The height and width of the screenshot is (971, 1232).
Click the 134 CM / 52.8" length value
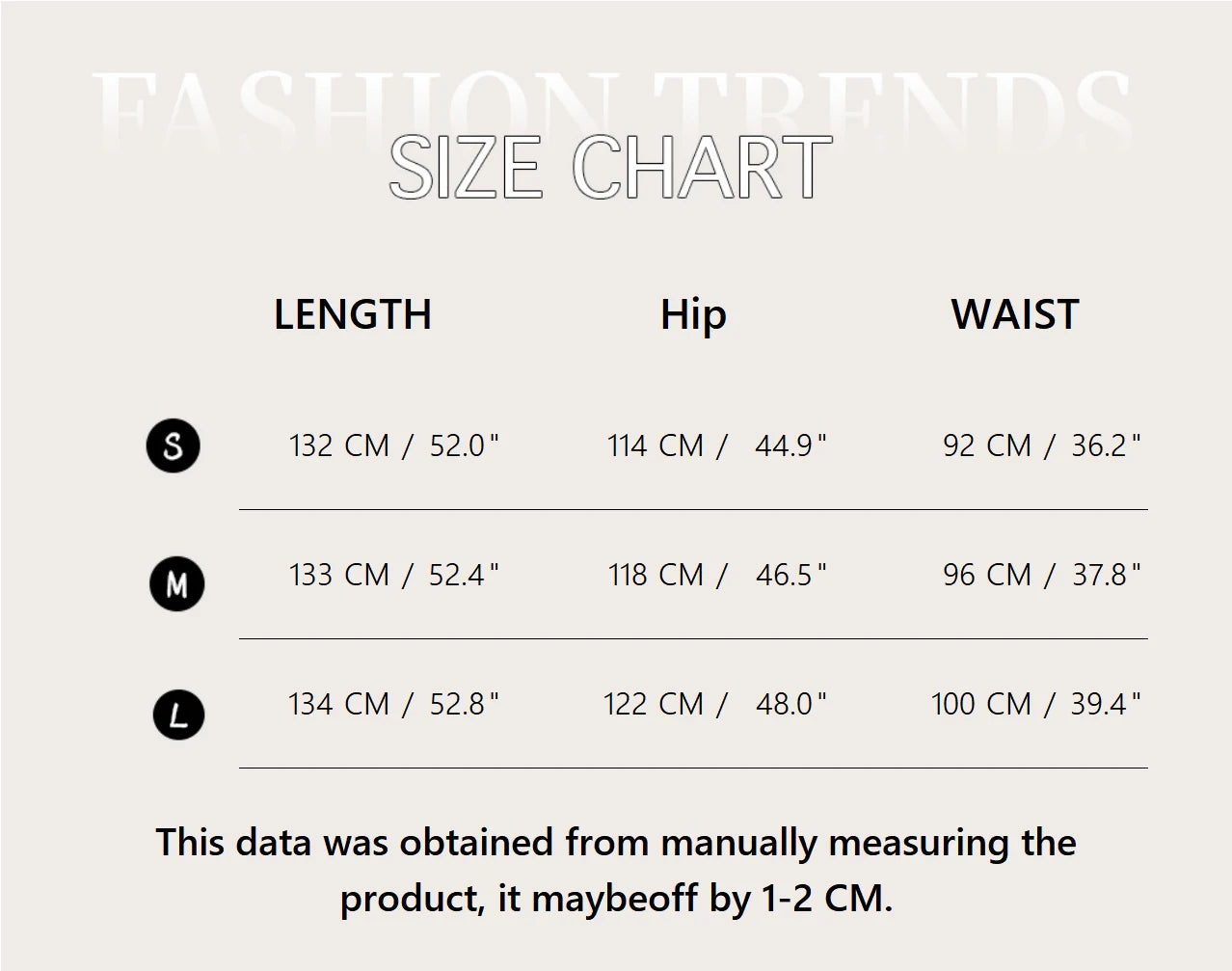(x=394, y=704)
